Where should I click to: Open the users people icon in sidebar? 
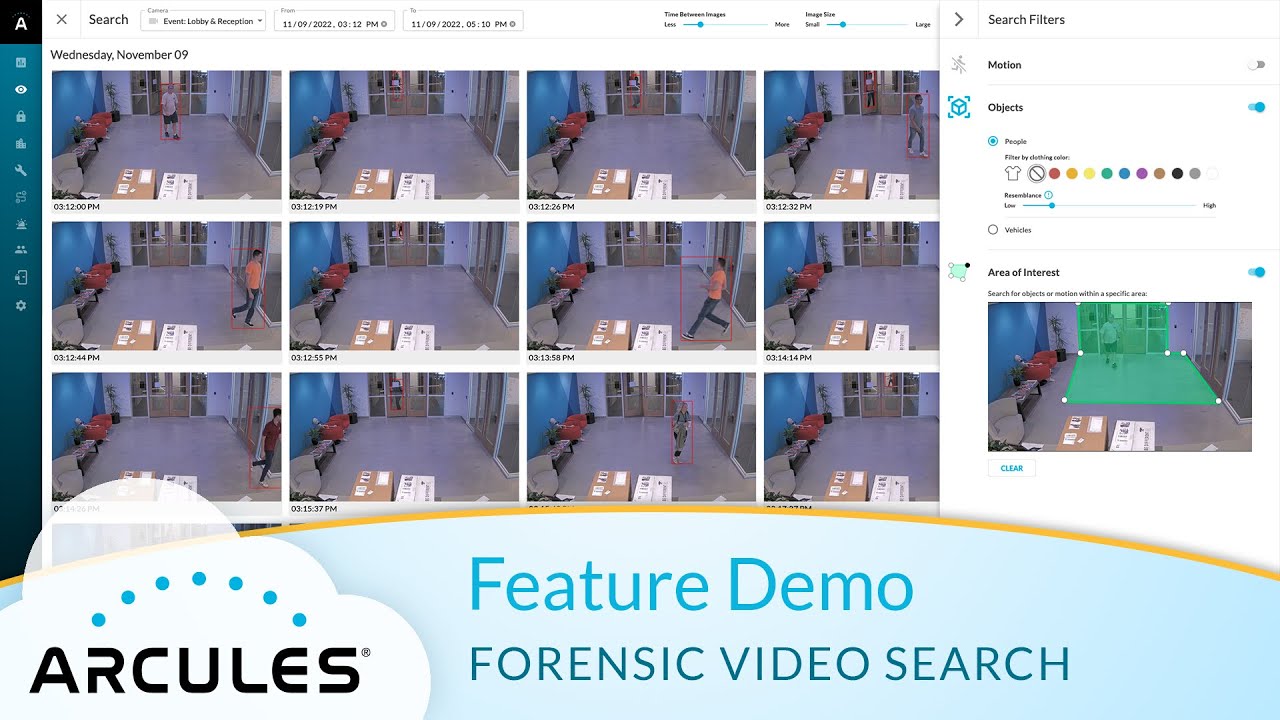click(x=21, y=250)
